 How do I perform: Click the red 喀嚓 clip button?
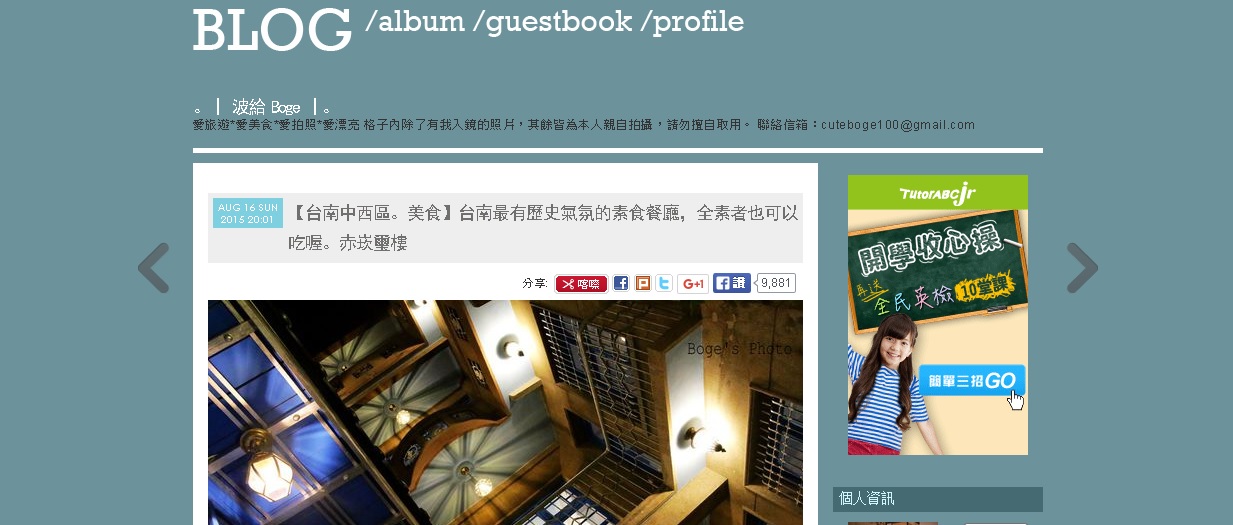(581, 284)
